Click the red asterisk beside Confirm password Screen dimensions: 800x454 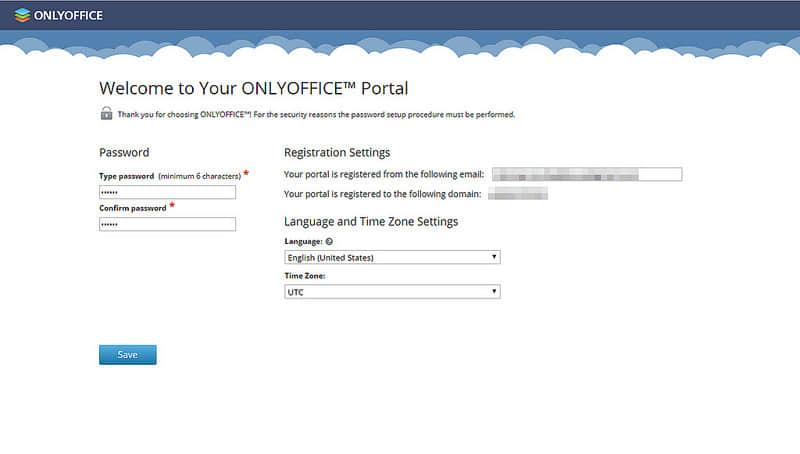[x=172, y=206]
